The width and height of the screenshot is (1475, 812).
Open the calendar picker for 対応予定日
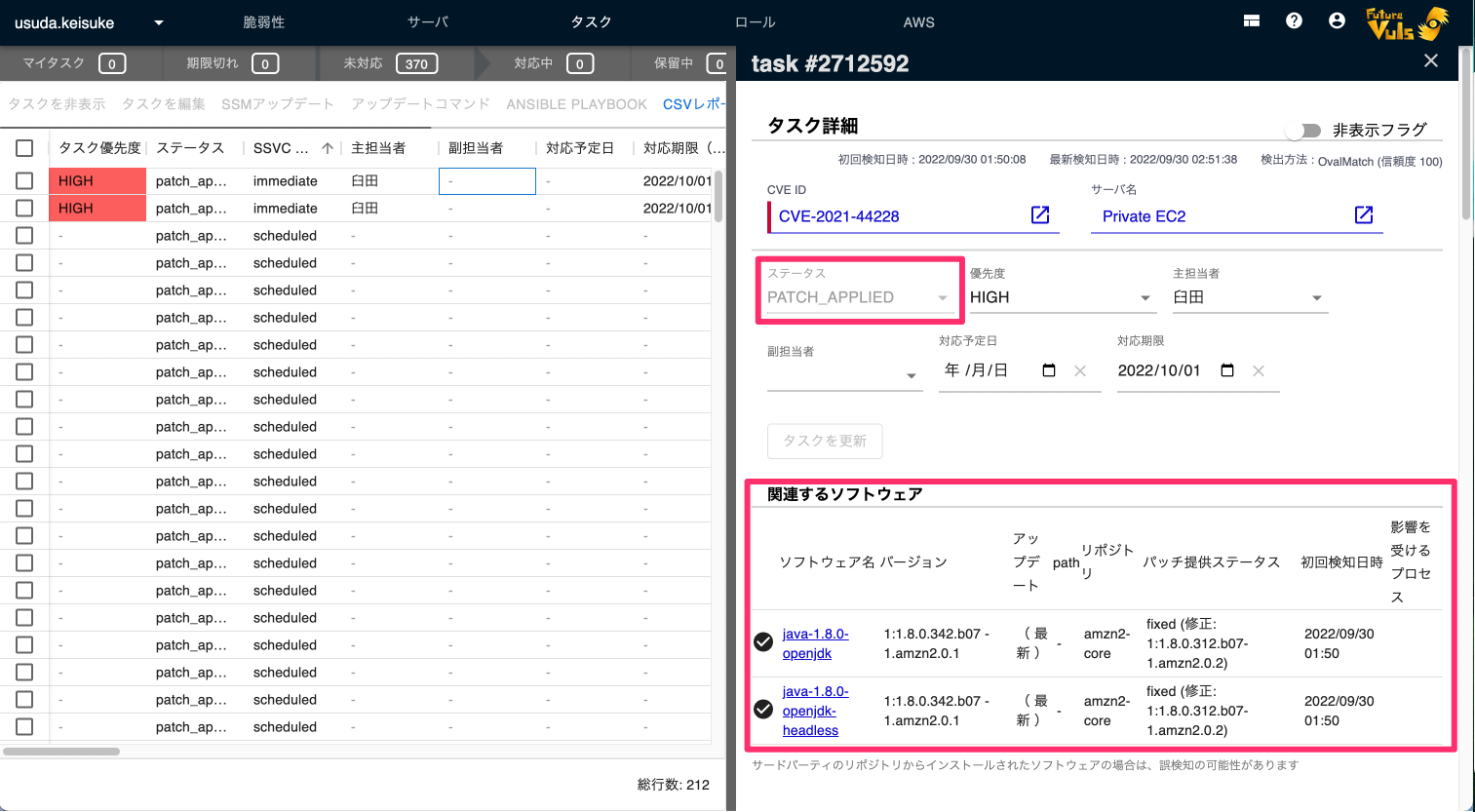[1048, 369]
